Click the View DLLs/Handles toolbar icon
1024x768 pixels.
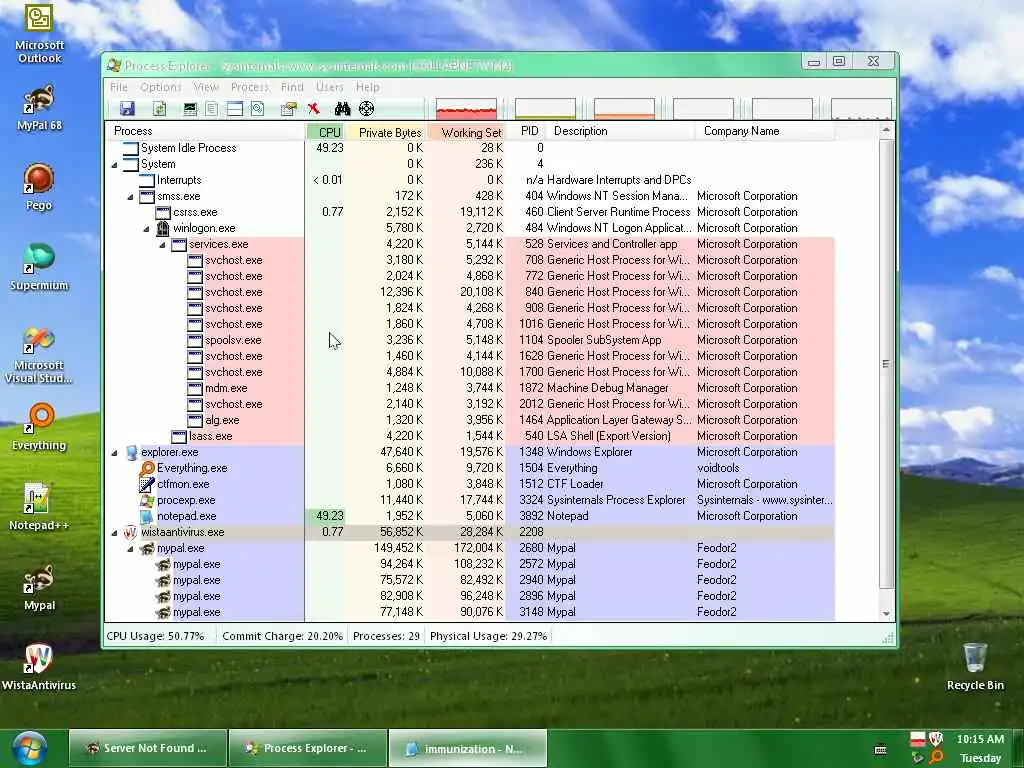click(257, 108)
